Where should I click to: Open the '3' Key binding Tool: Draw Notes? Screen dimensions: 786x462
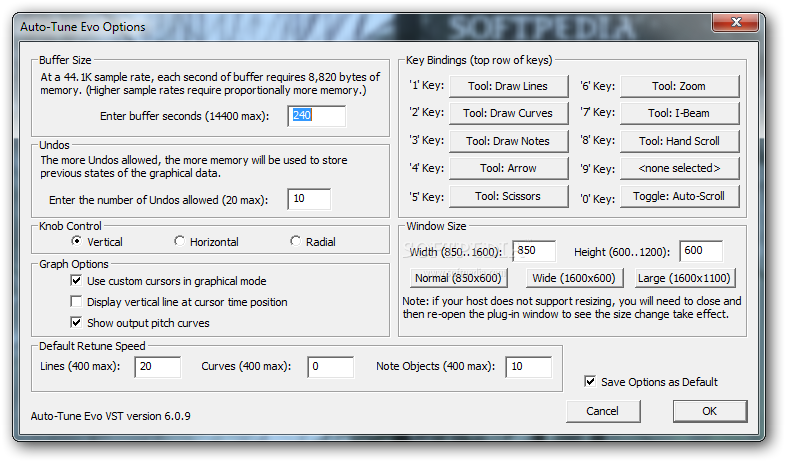tap(508, 141)
